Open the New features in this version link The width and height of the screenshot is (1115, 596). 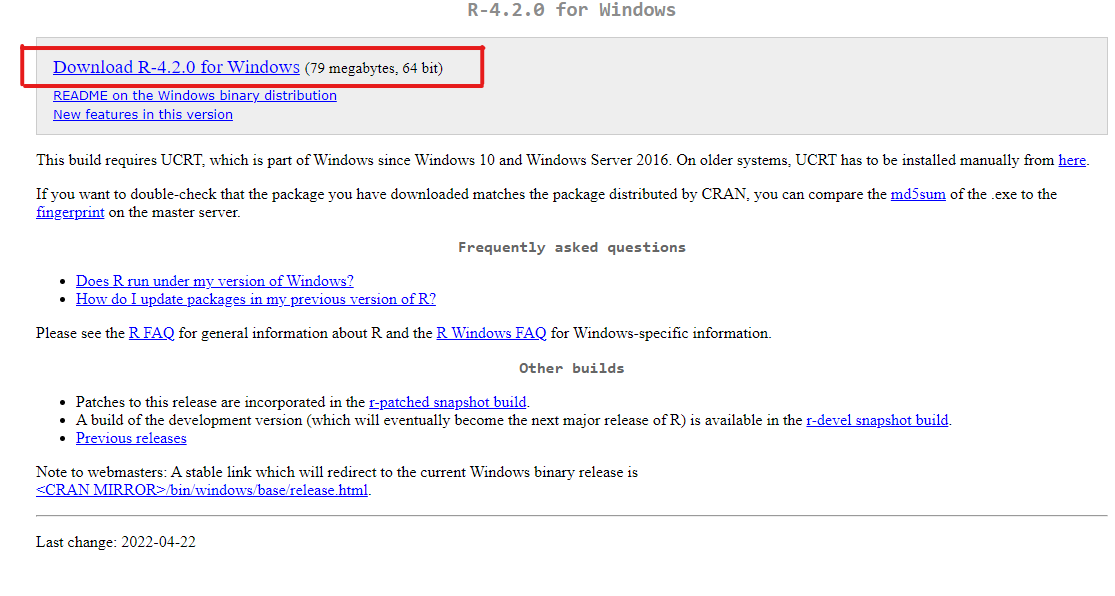142,115
